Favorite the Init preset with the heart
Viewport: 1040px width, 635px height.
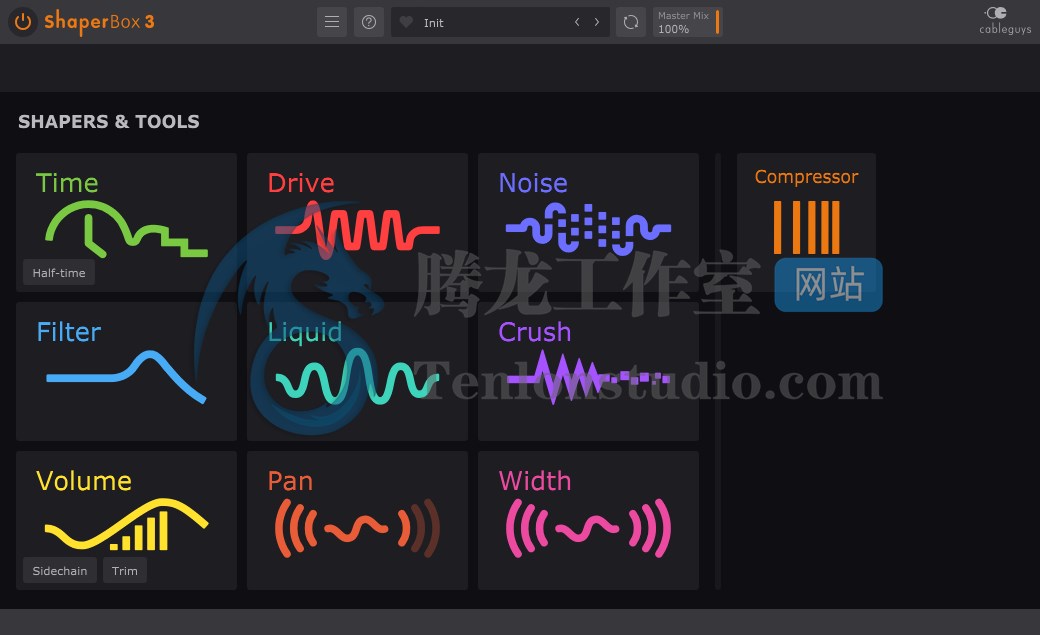click(x=406, y=22)
